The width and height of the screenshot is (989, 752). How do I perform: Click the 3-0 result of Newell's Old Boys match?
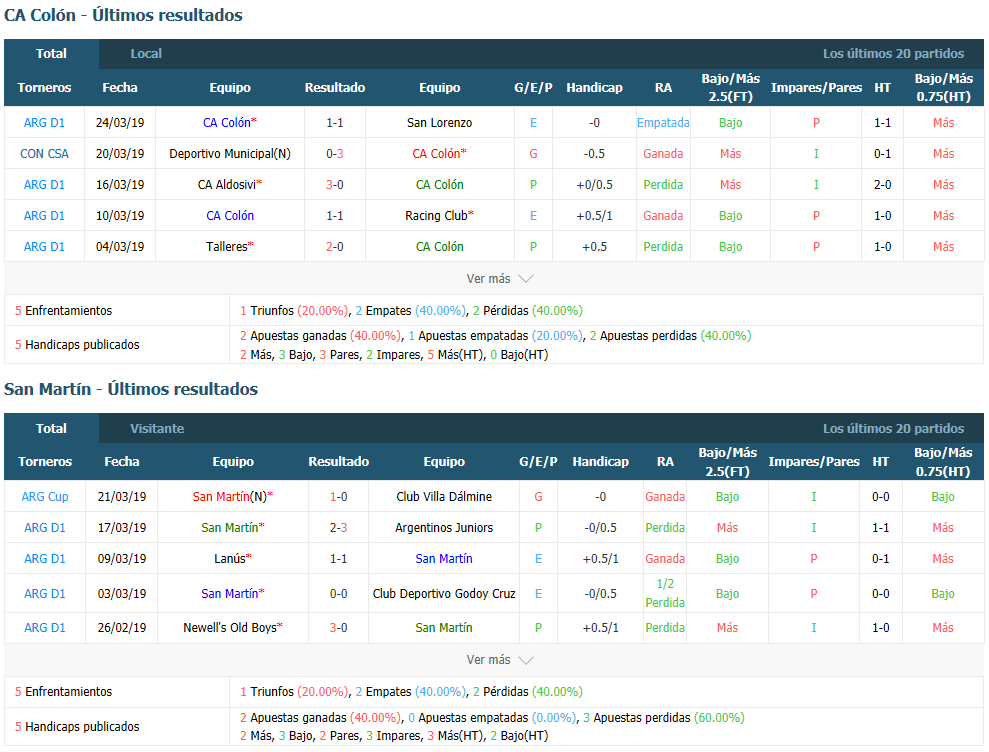[x=339, y=627]
